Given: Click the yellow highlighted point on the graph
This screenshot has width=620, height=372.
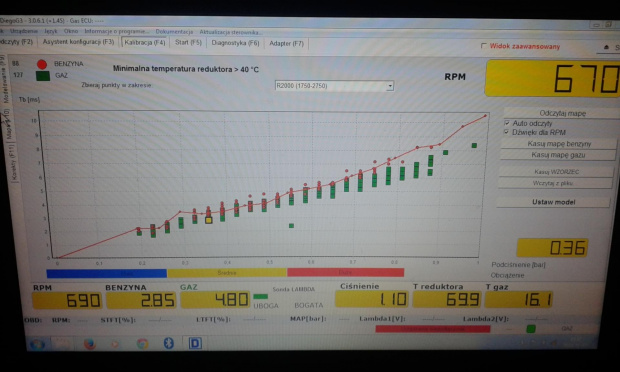Looking at the screenshot, I should click(x=209, y=220).
